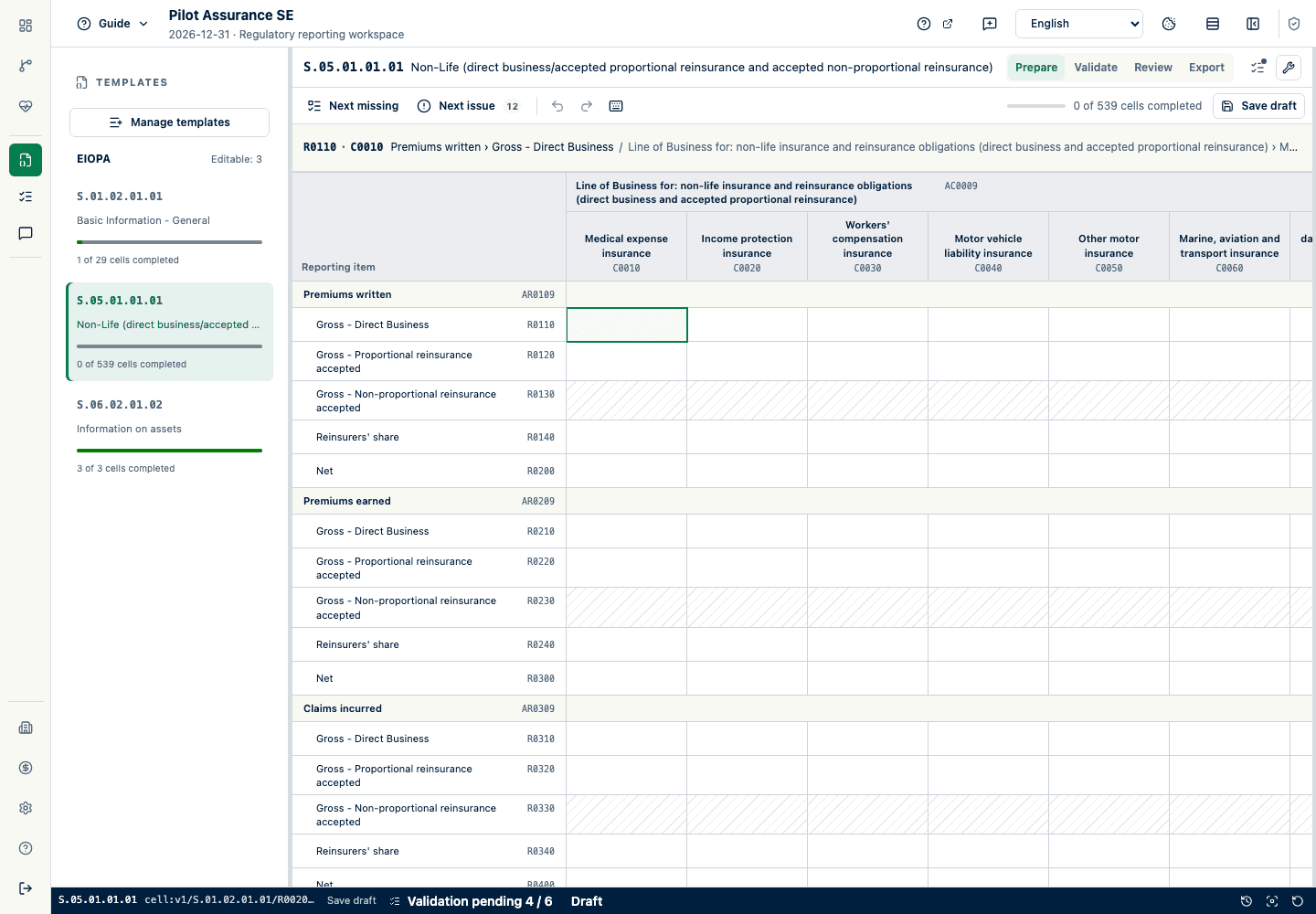Click the redo arrow in the toolbar
This screenshot has height=914, width=1316.
[587, 106]
